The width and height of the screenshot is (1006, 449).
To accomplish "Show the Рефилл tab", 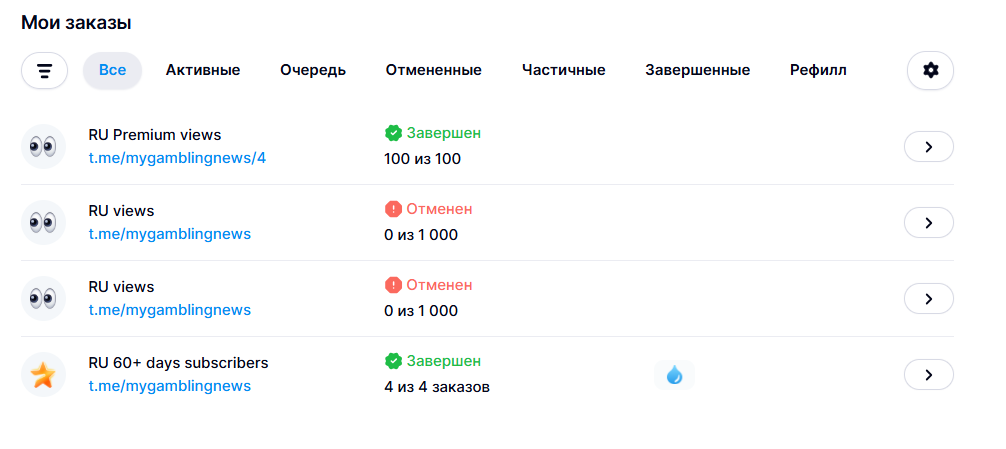I will (818, 71).
